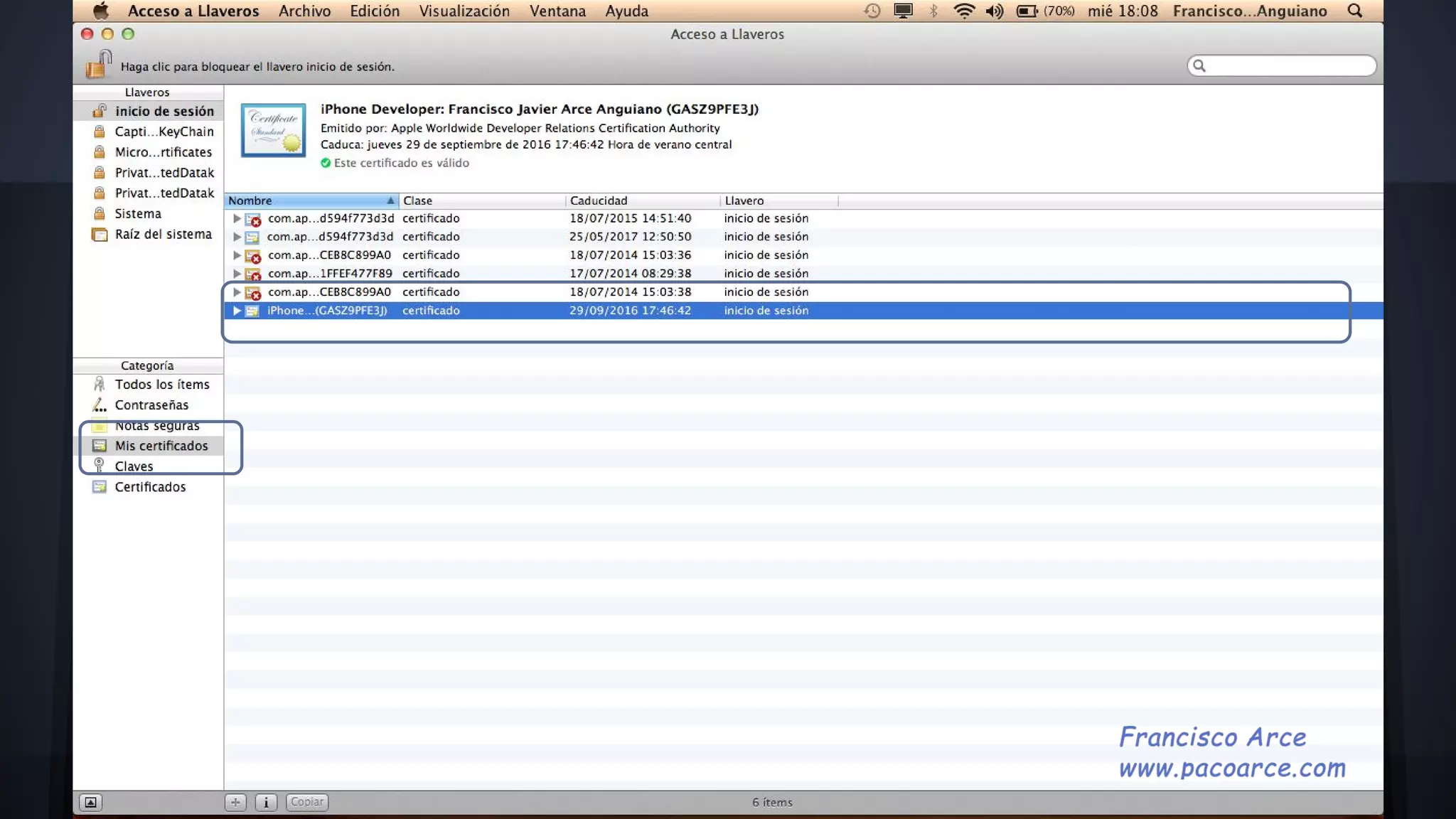Open Spotlight search in menu bar
1456x819 pixels.
1354,11
